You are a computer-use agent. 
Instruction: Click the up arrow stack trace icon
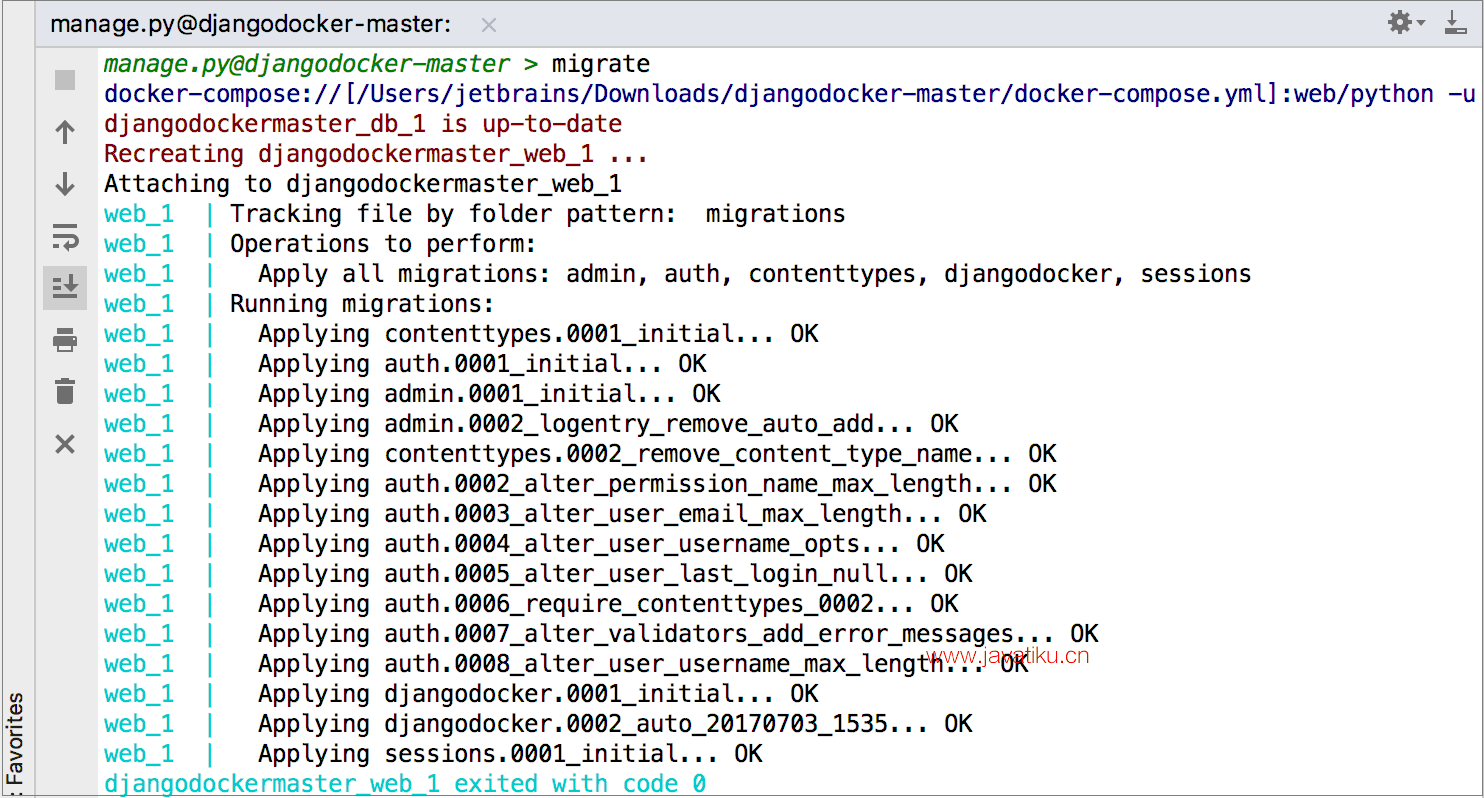tap(65, 132)
